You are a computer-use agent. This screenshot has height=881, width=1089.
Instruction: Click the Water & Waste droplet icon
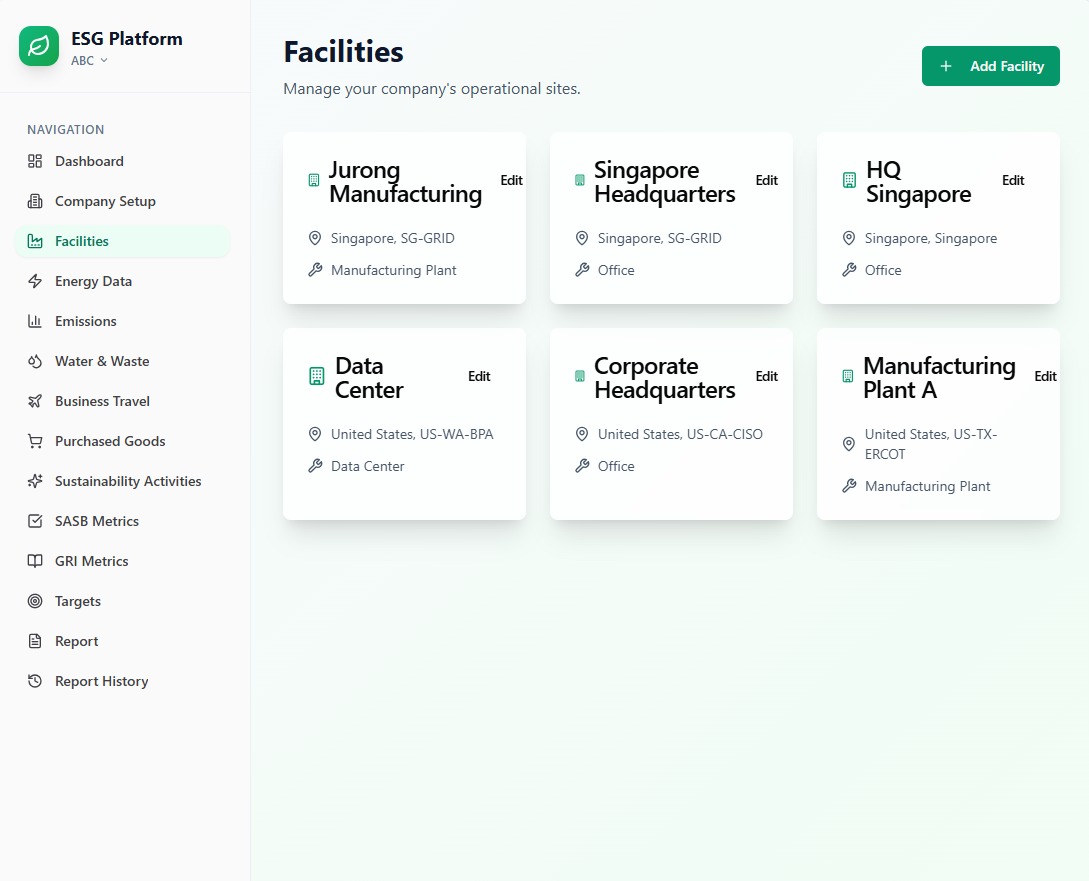pyautogui.click(x=35, y=361)
